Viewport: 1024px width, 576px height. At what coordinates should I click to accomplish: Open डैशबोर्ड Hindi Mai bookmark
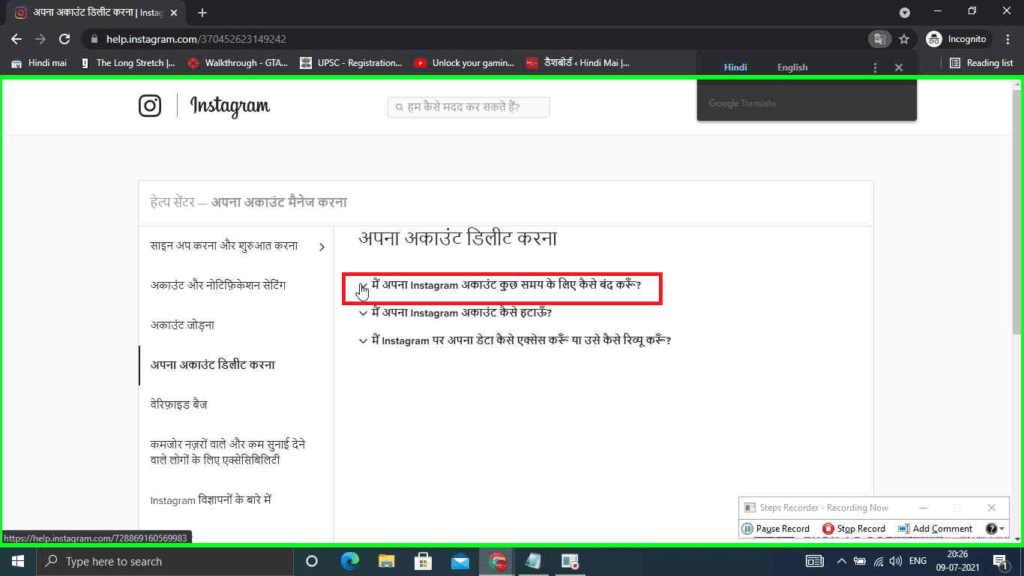pos(578,63)
